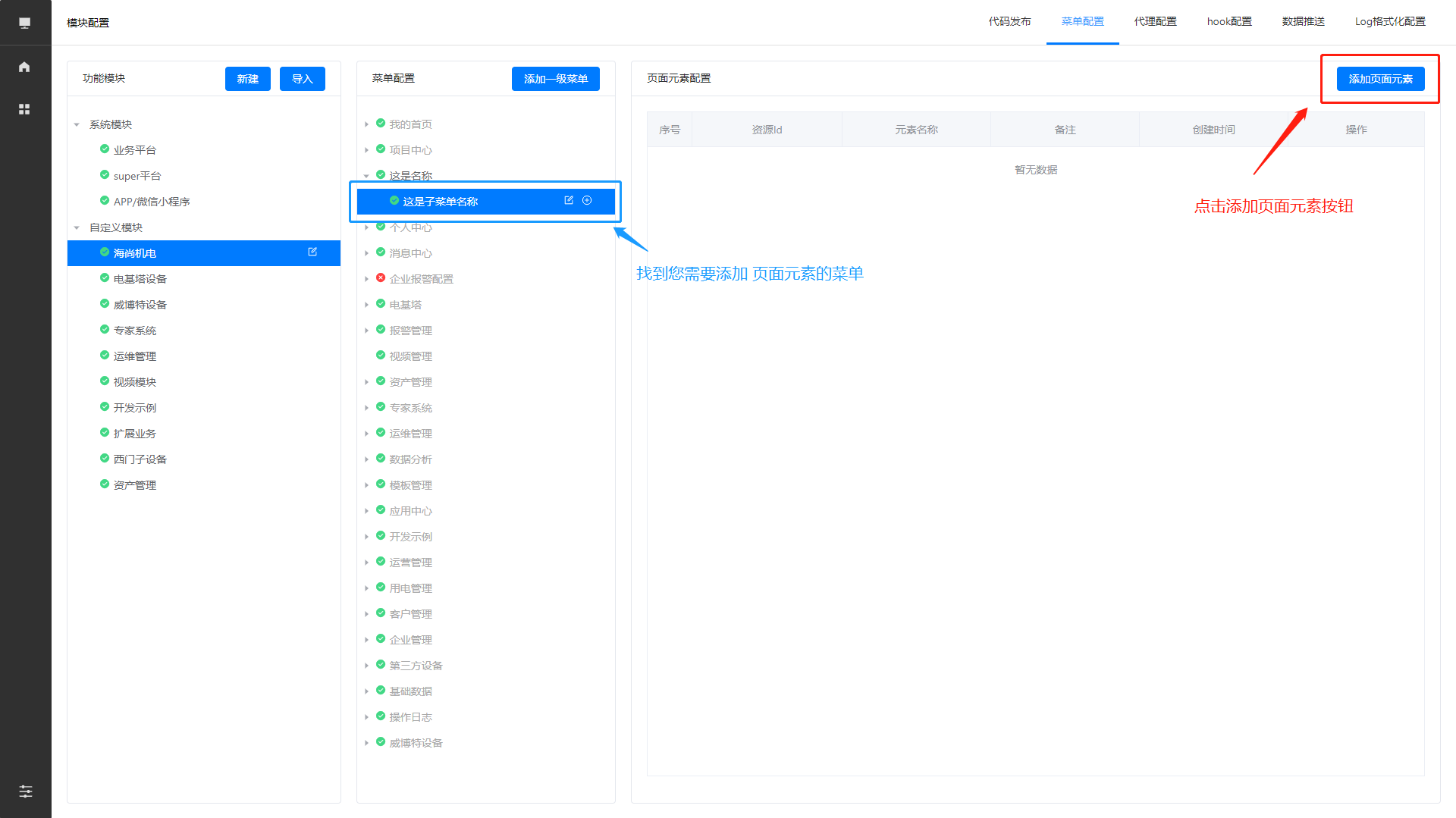
Task: Expand the 资产管理 menu arrow
Action: (366, 382)
